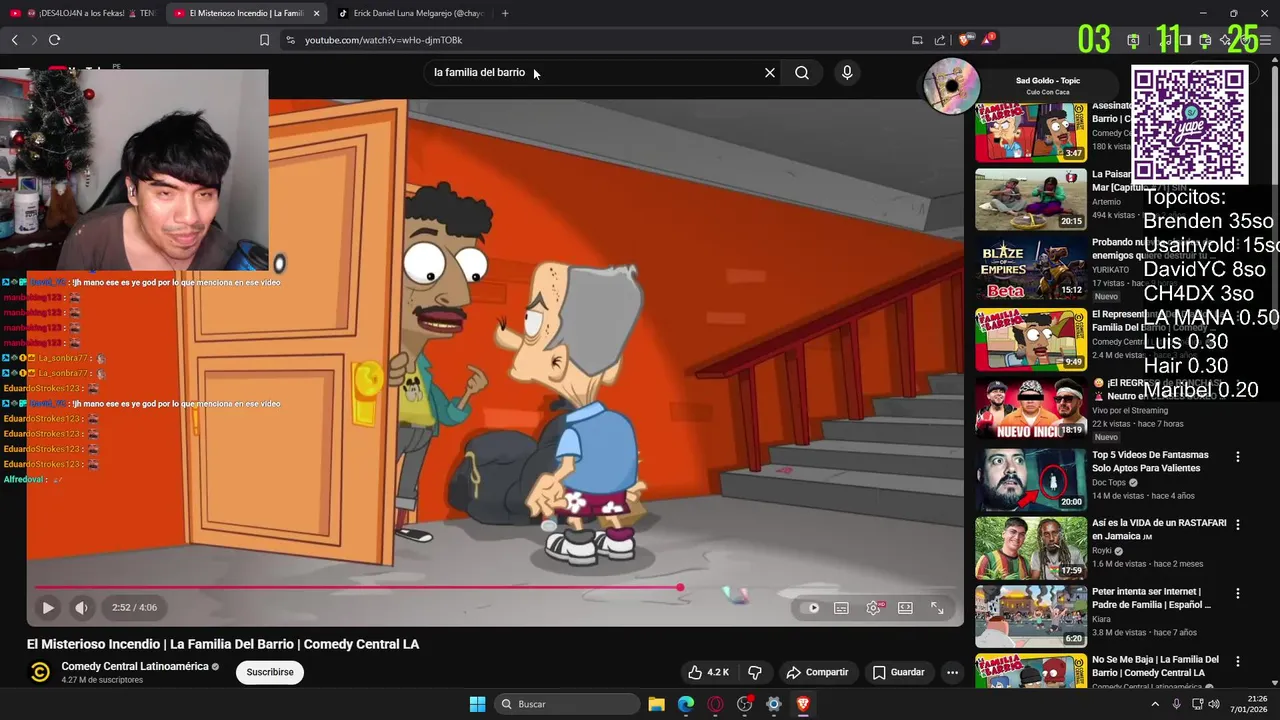Screen dimensions: 1280x720
Task: Open Comedy Central Latinoamérica channel name
Action: pyautogui.click(x=135, y=666)
